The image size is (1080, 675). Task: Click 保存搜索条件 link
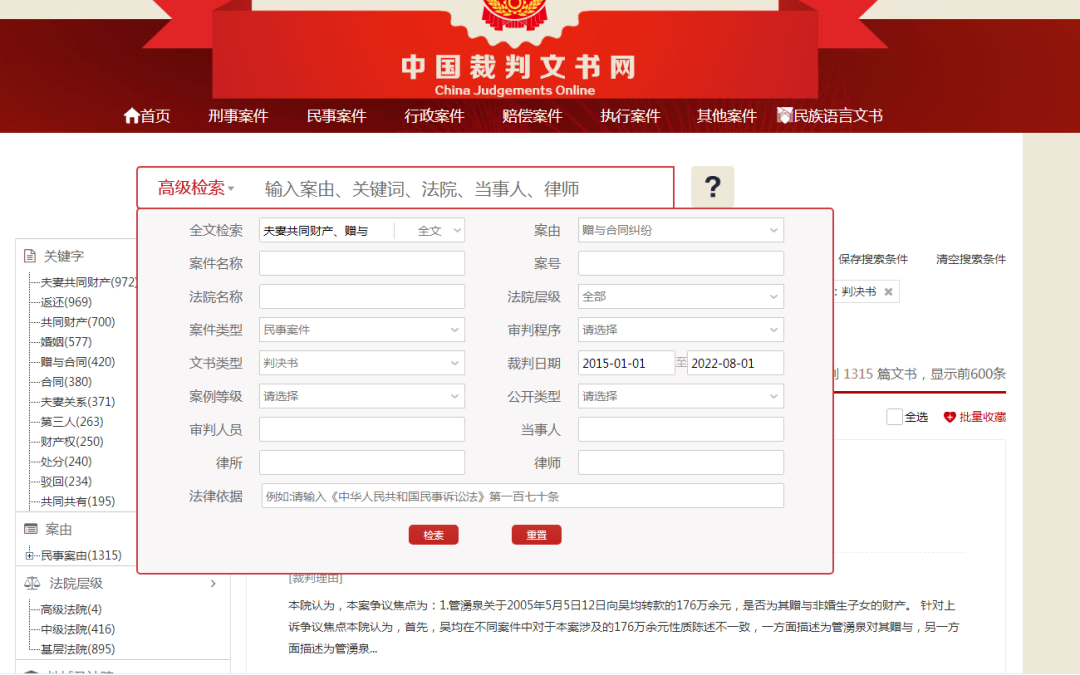(x=873, y=259)
